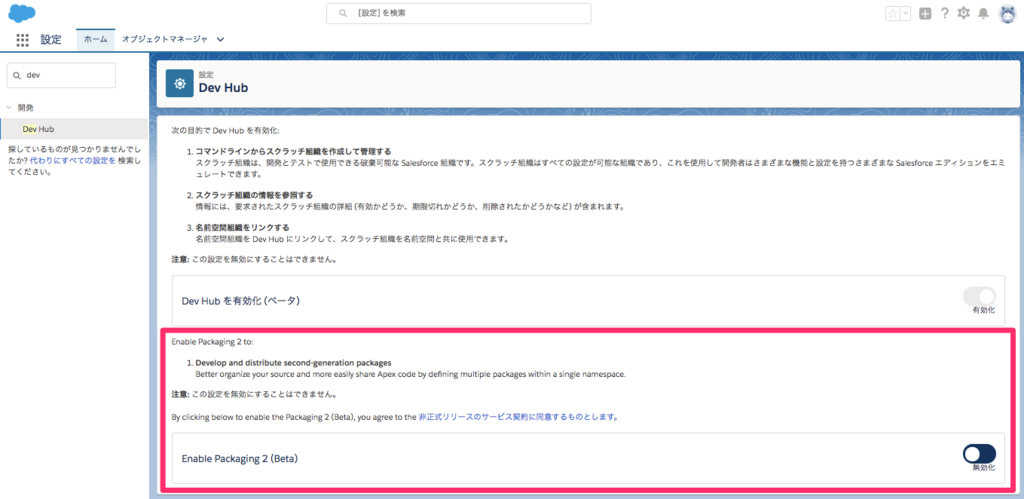This screenshot has width=1024, height=499.
Task: Click the Dev Hub page title
Action: click(x=223, y=88)
